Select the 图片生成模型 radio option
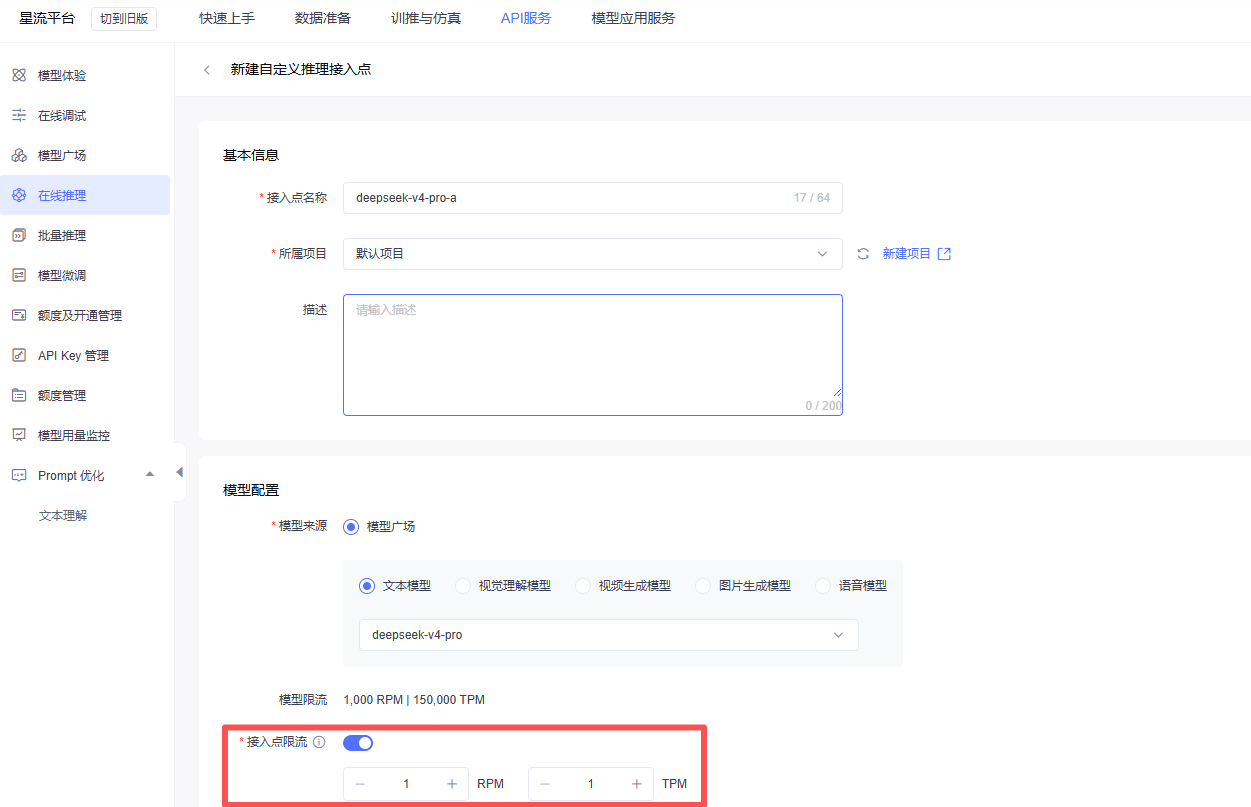 [703, 586]
